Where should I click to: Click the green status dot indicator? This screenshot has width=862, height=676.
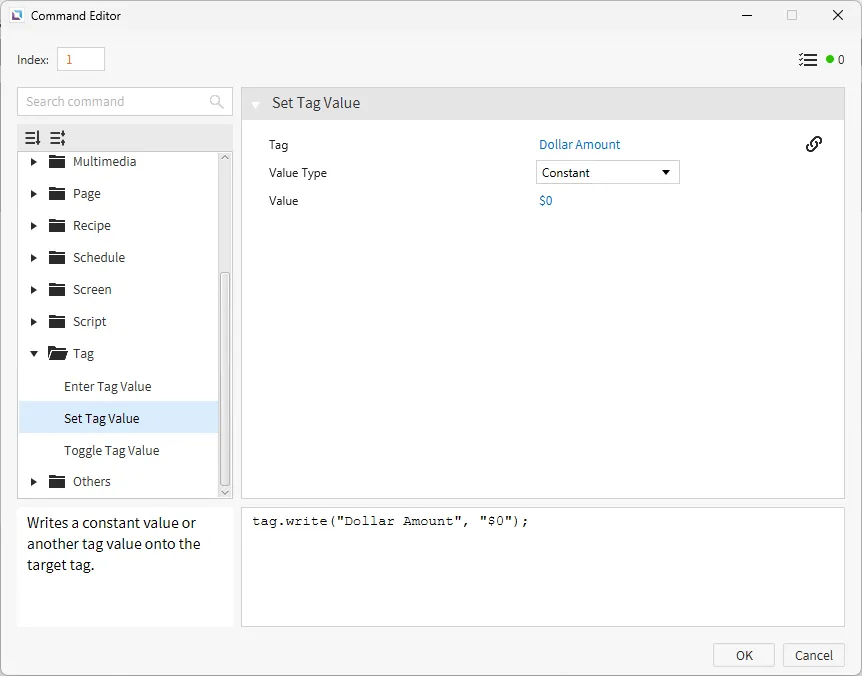pyautogui.click(x=830, y=60)
